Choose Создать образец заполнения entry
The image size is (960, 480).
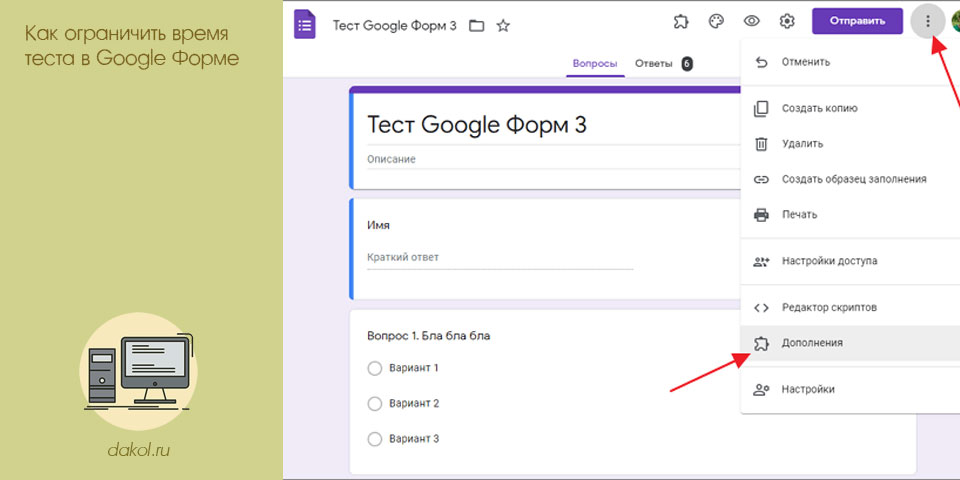click(x=850, y=179)
